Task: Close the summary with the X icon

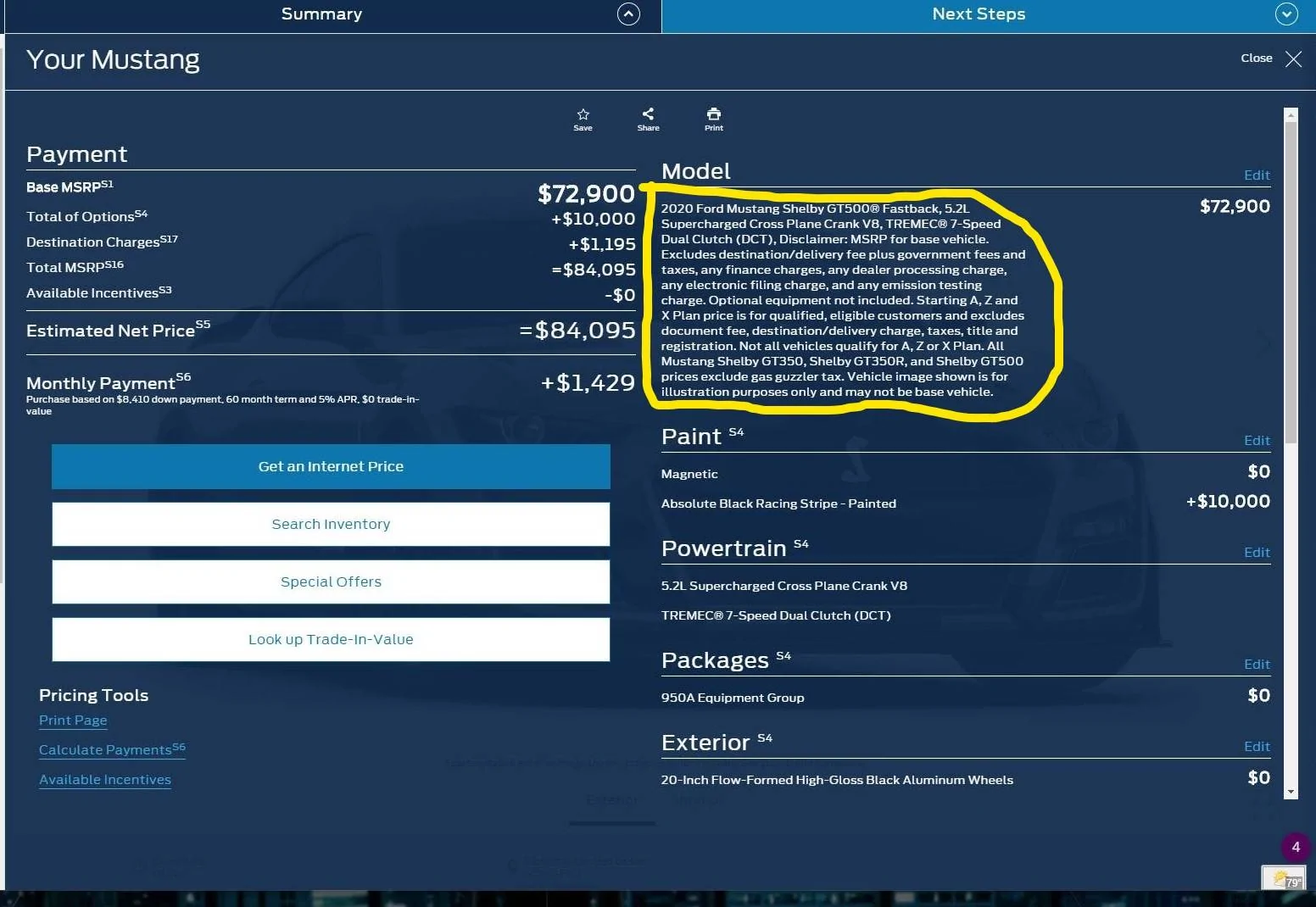Action: coord(1293,58)
